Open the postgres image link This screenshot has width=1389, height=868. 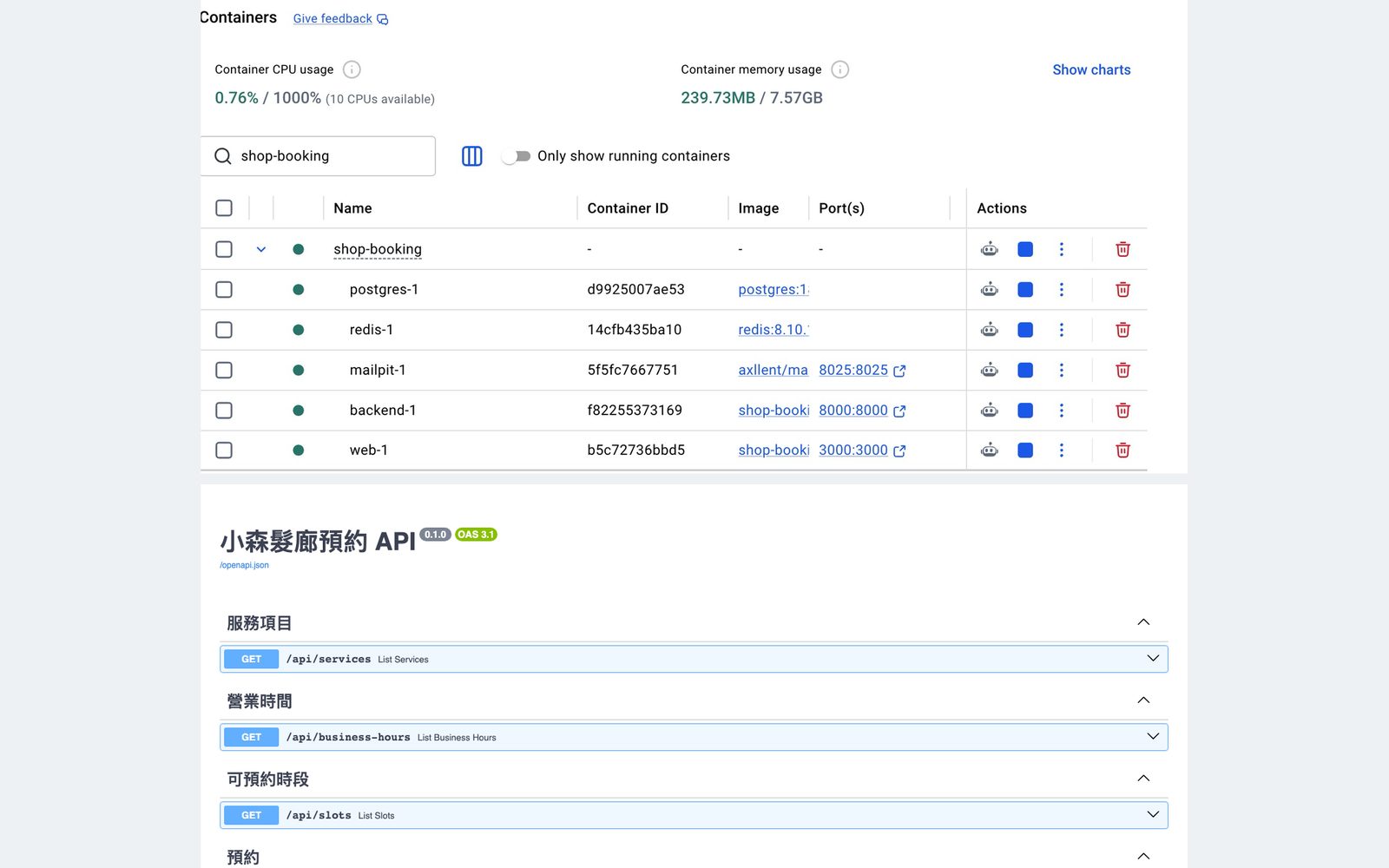[773, 290]
